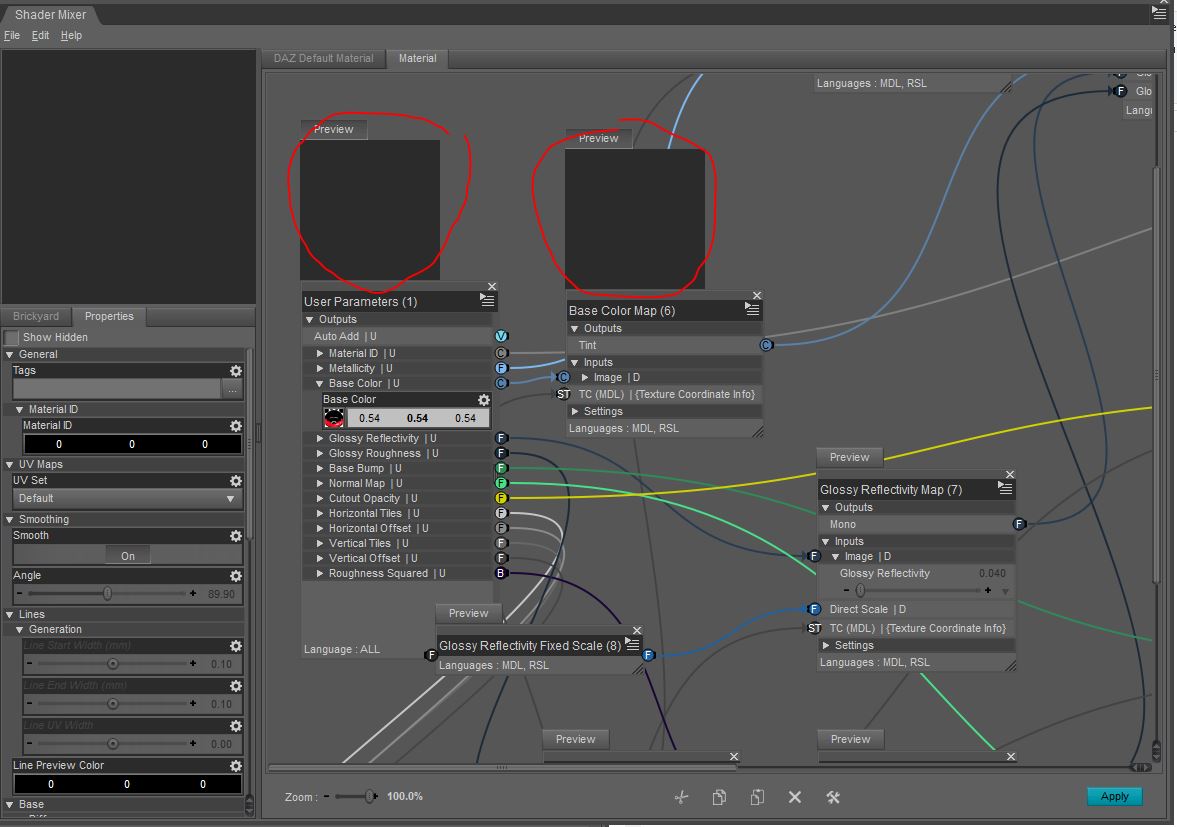
Task: Click the Zoom slider handle
Action: [370, 796]
